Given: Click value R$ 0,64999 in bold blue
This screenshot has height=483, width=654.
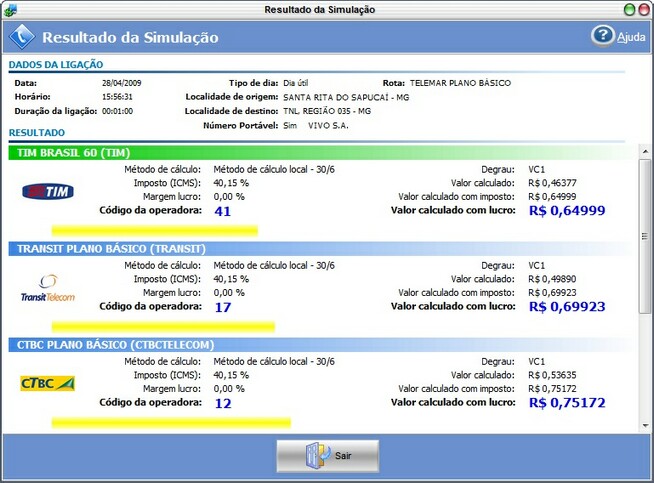Looking at the screenshot, I should [x=567, y=211].
